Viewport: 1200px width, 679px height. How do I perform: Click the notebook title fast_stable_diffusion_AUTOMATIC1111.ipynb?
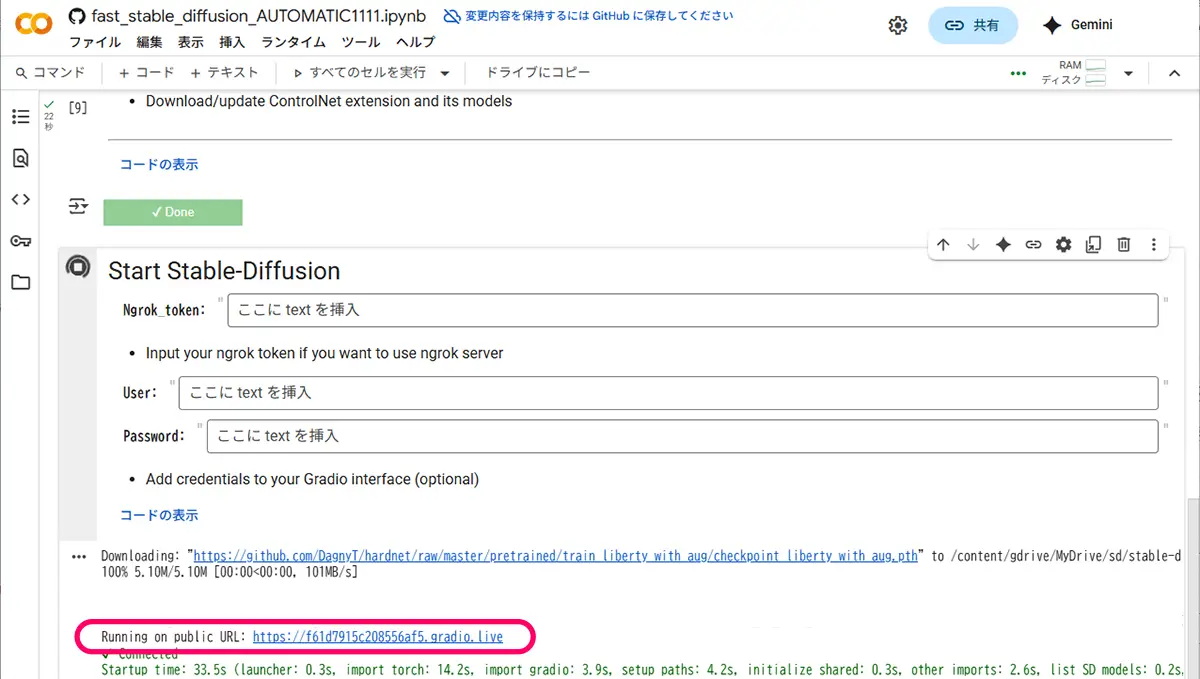click(260, 17)
